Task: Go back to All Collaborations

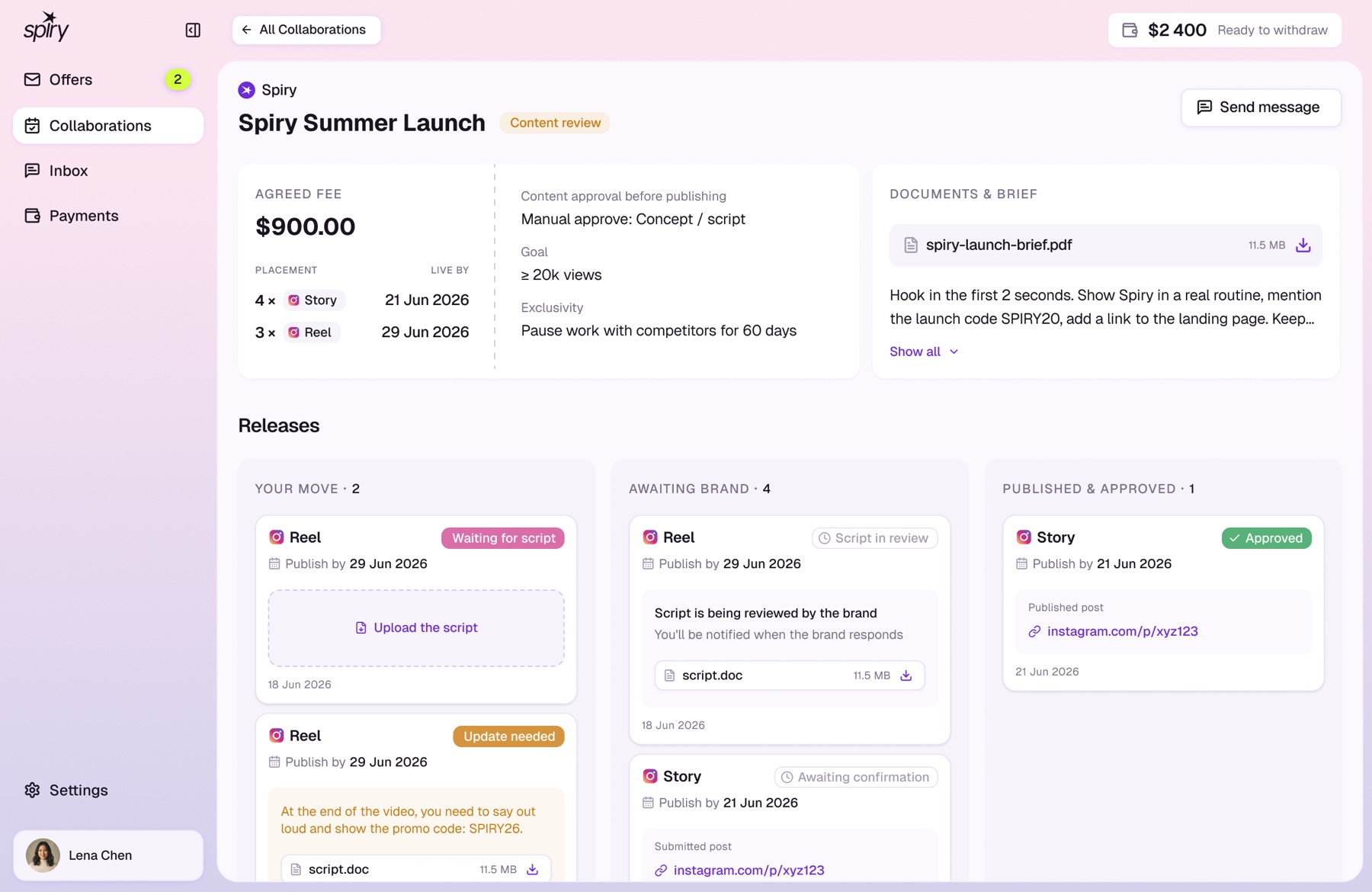Action: tap(306, 30)
